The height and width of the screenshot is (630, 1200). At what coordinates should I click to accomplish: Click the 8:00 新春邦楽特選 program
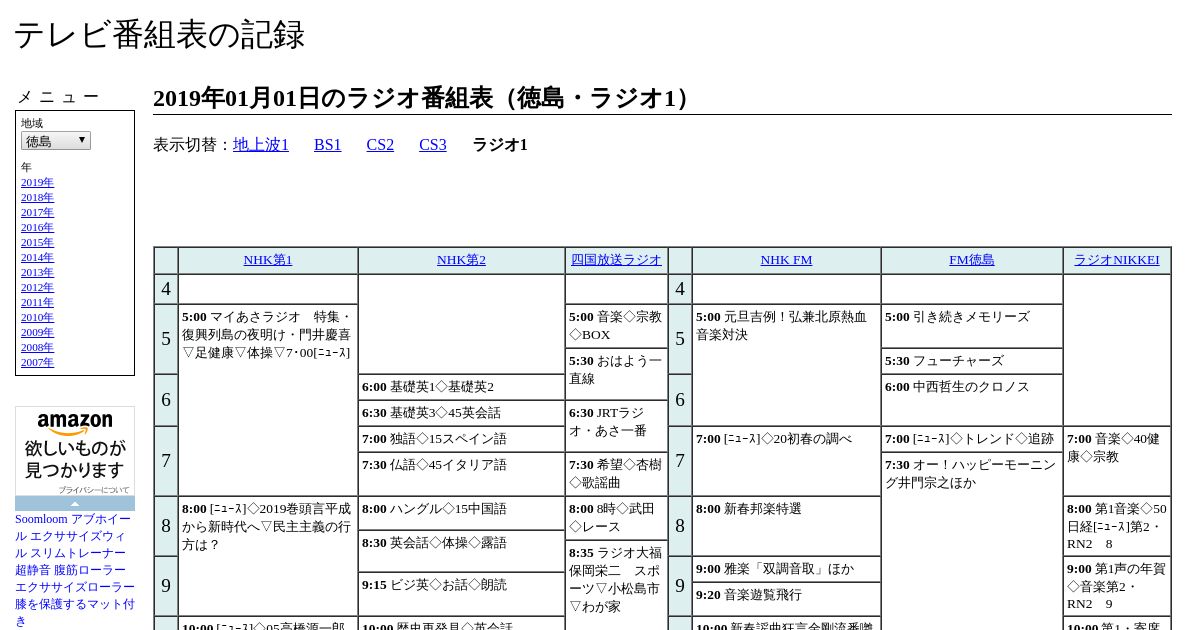786,526
